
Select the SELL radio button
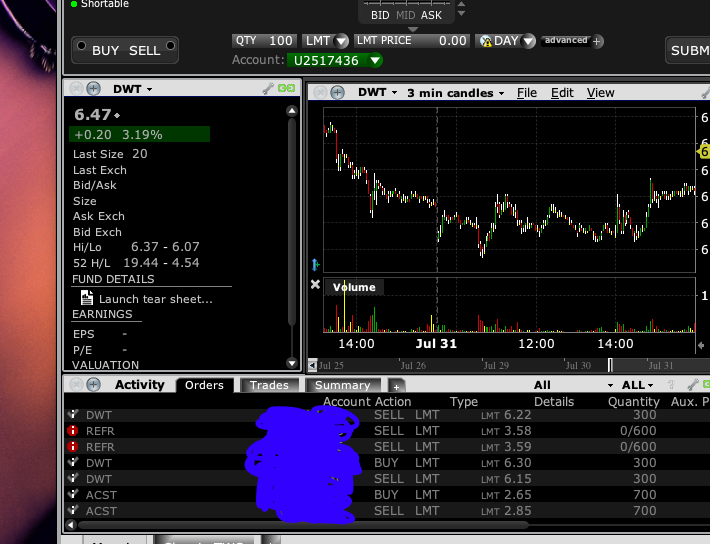(x=170, y=46)
